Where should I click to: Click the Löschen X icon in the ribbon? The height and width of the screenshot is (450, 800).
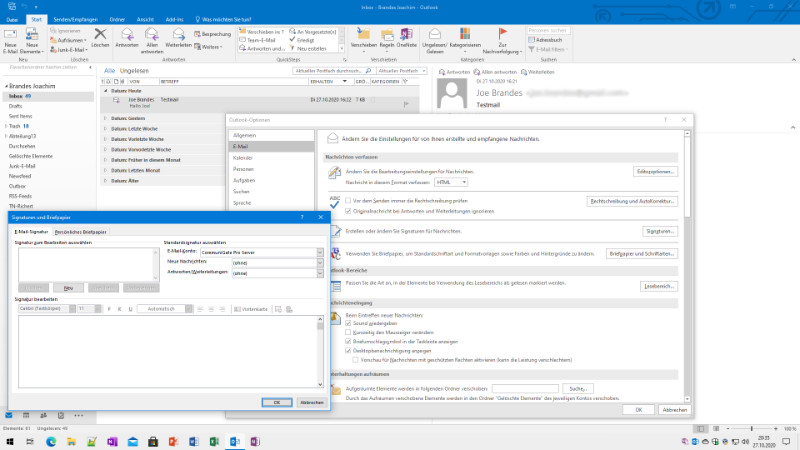[101, 35]
